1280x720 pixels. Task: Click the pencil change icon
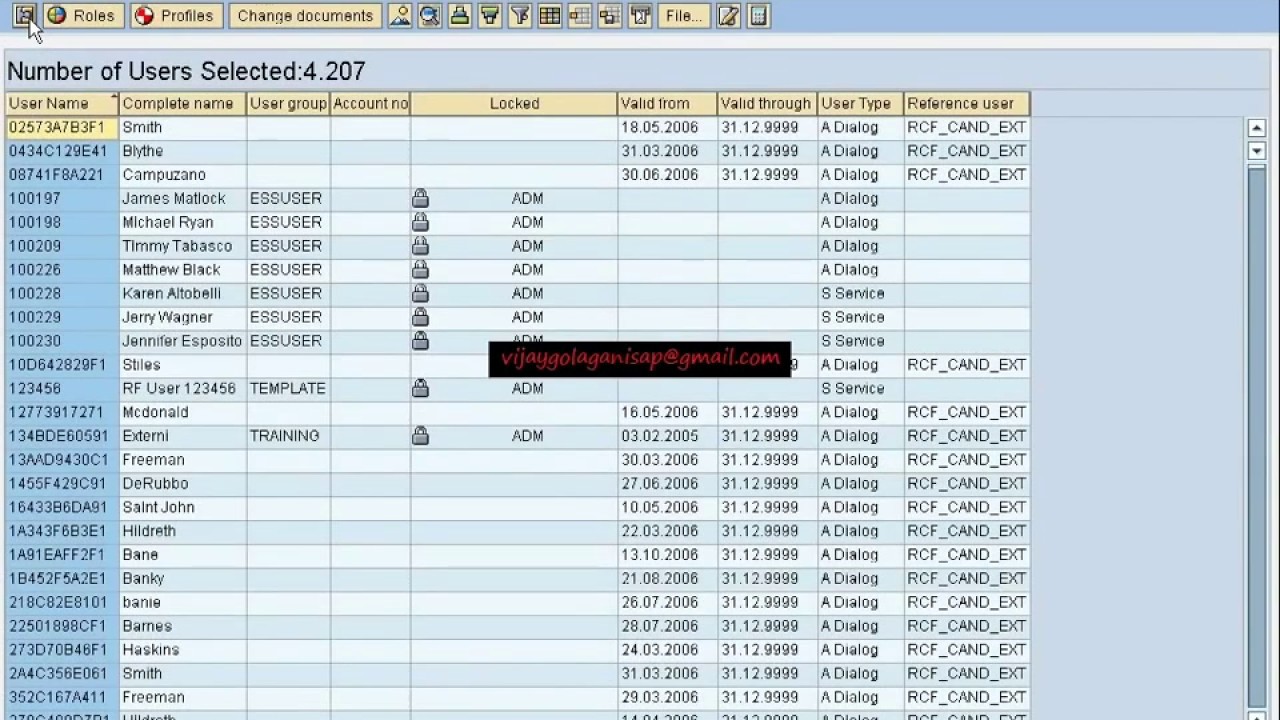[x=729, y=15]
